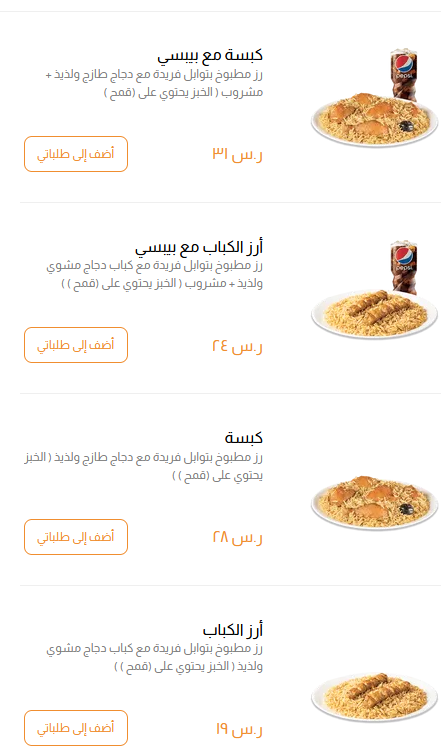This screenshot has width=441, height=753.
Task: Open the كبسة item heading
Action: point(244,437)
